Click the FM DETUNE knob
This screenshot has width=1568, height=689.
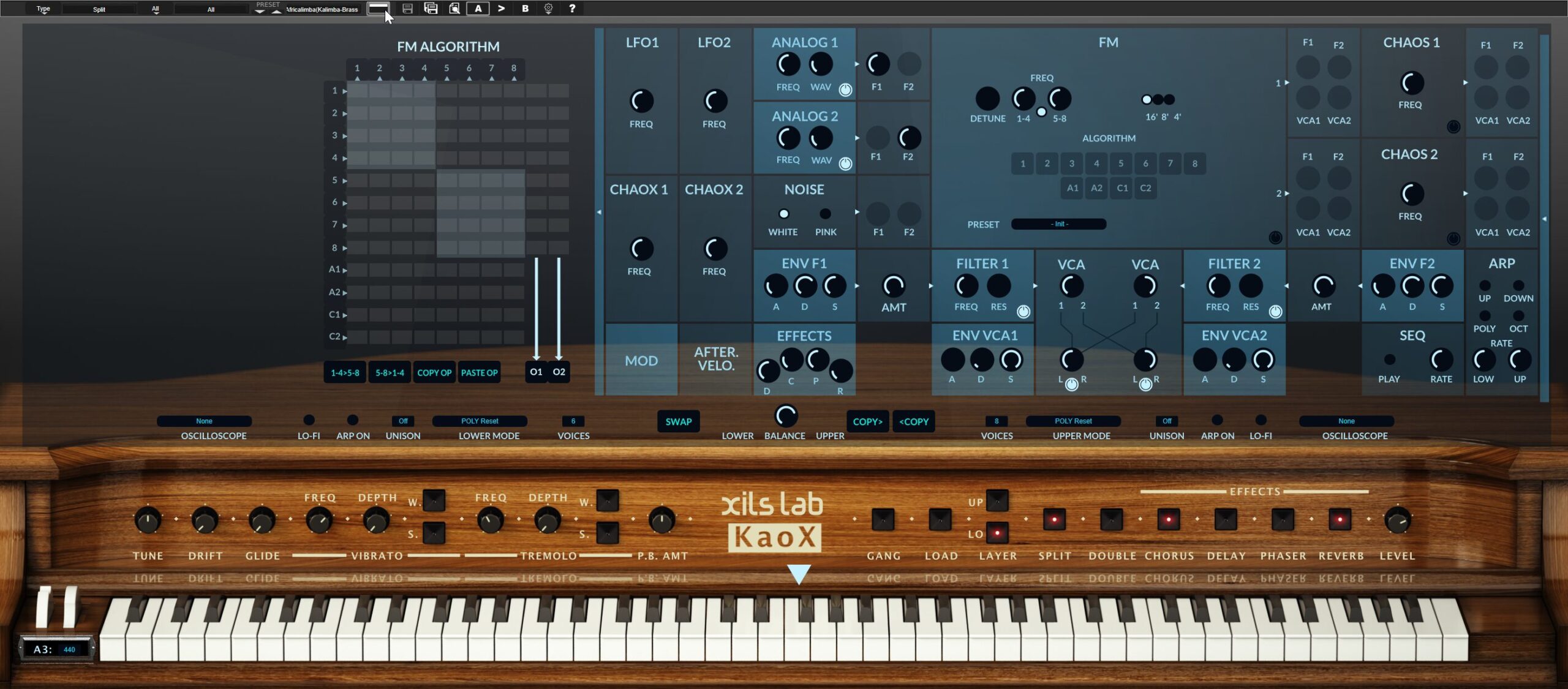[987, 99]
